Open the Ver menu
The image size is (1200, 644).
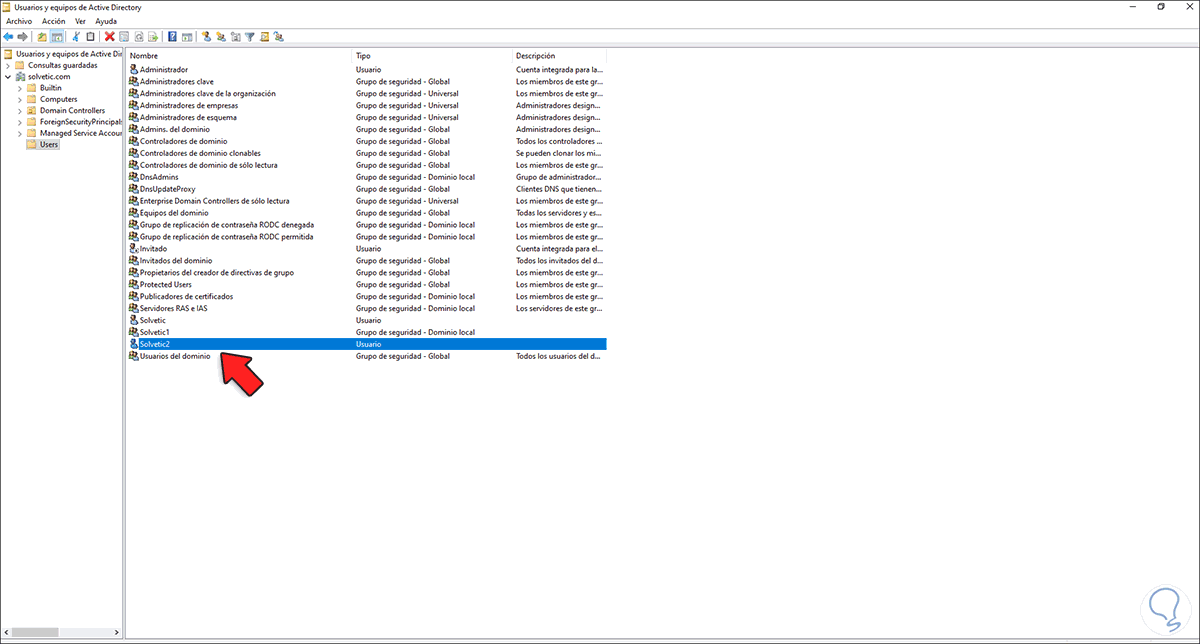(80, 21)
